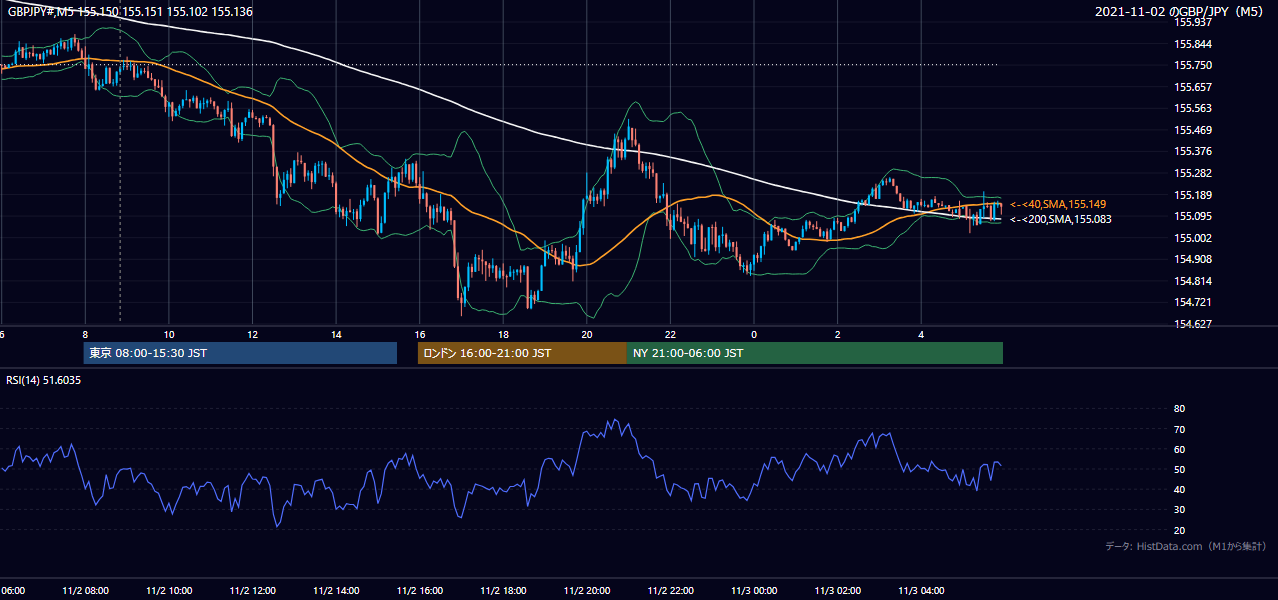Select the ロンドン 16:00-21:00 JST session bar
Viewport: 1278px width, 600px height.
pos(522,353)
